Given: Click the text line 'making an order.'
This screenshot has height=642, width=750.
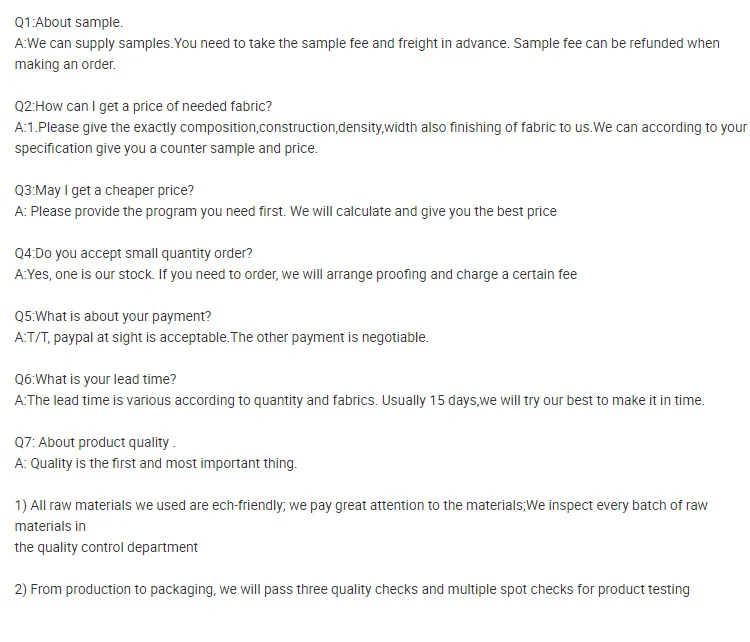Looking at the screenshot, I should point(65,65).
